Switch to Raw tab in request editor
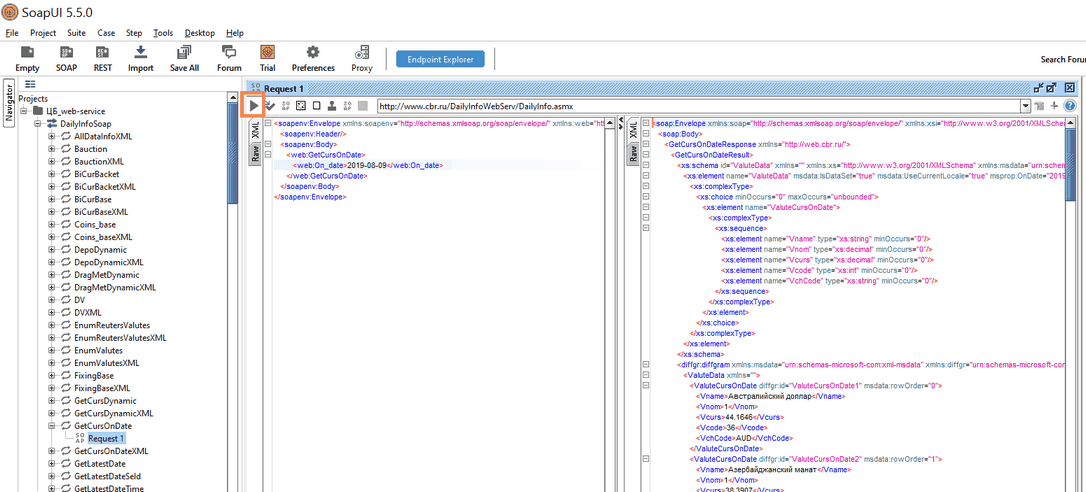Viewport: 1086px width, 492px height. pyautogui.click(x=255, y=153)
